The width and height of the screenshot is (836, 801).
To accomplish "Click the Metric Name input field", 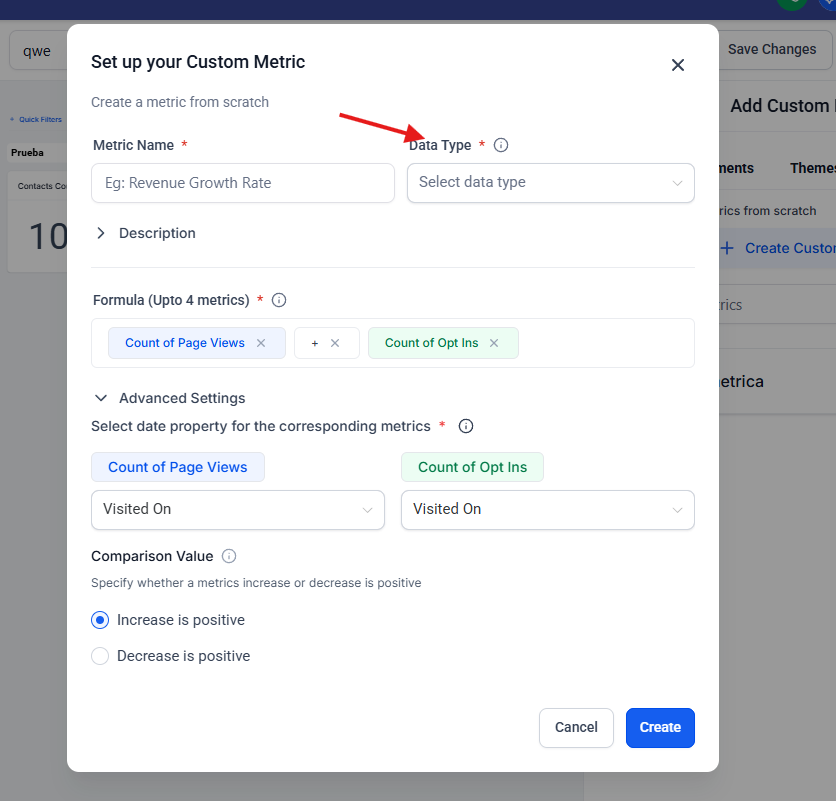I will pos(243,183).
